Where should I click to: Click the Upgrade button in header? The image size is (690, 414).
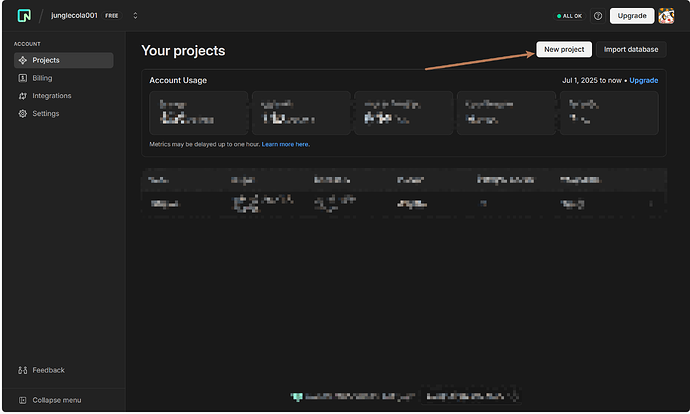632,16
